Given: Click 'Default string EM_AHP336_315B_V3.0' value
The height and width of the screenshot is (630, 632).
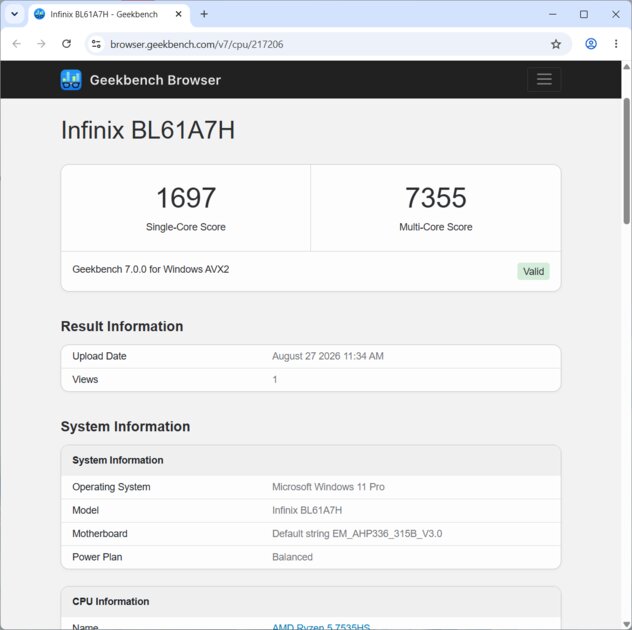Looking at the screenshot, I should click(357, 533).
